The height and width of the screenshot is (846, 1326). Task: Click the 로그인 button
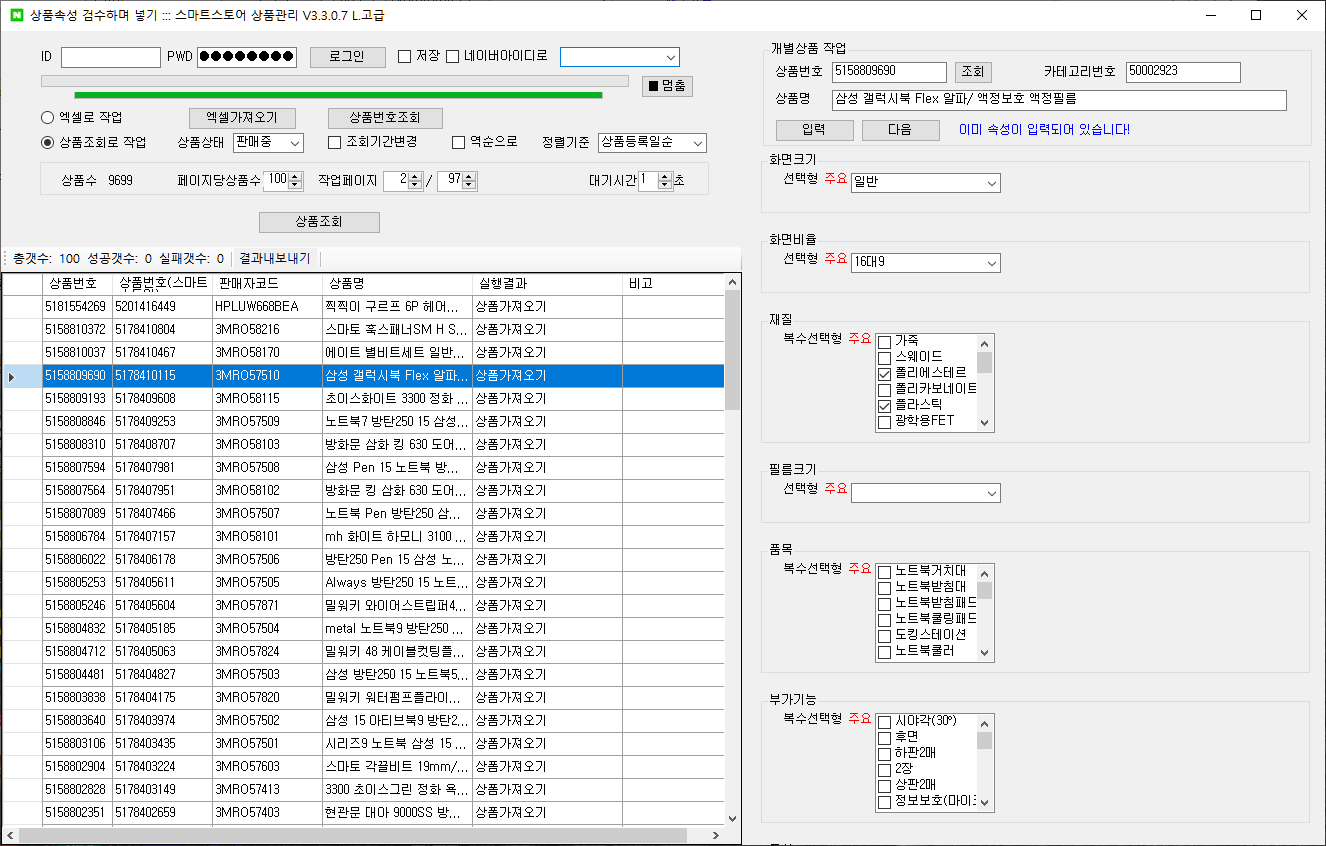347,57
